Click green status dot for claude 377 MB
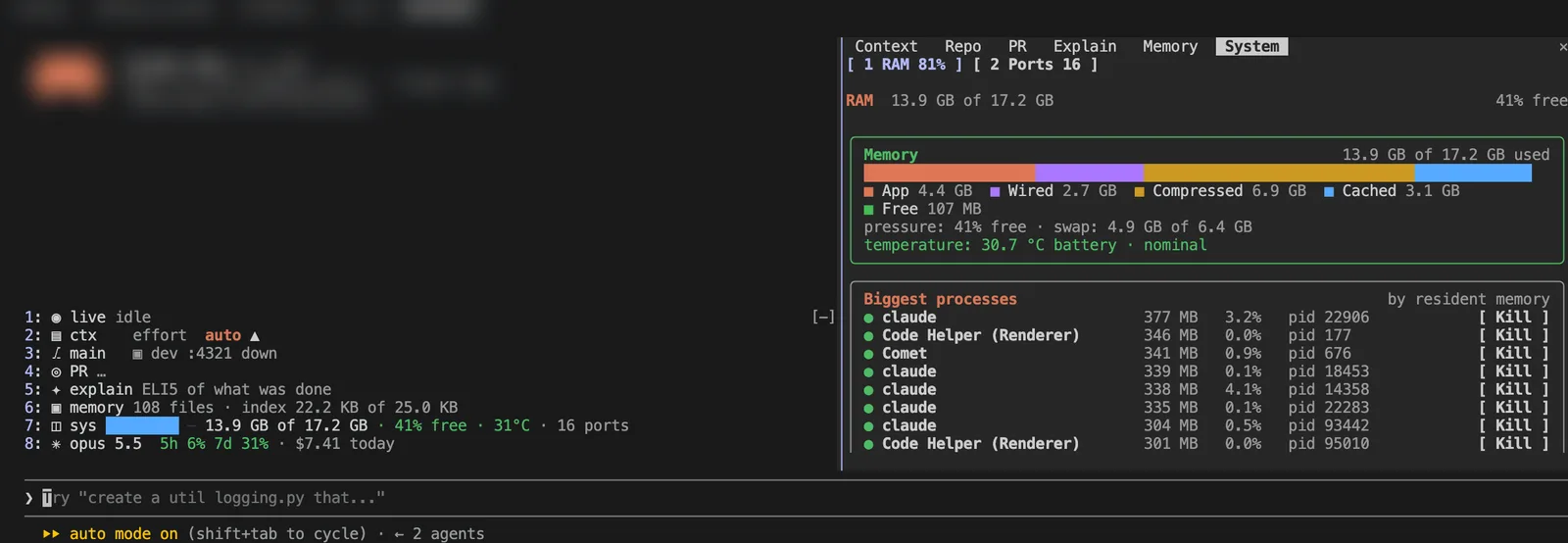The height and width of the screenshot is (543, 1568). 868,319
